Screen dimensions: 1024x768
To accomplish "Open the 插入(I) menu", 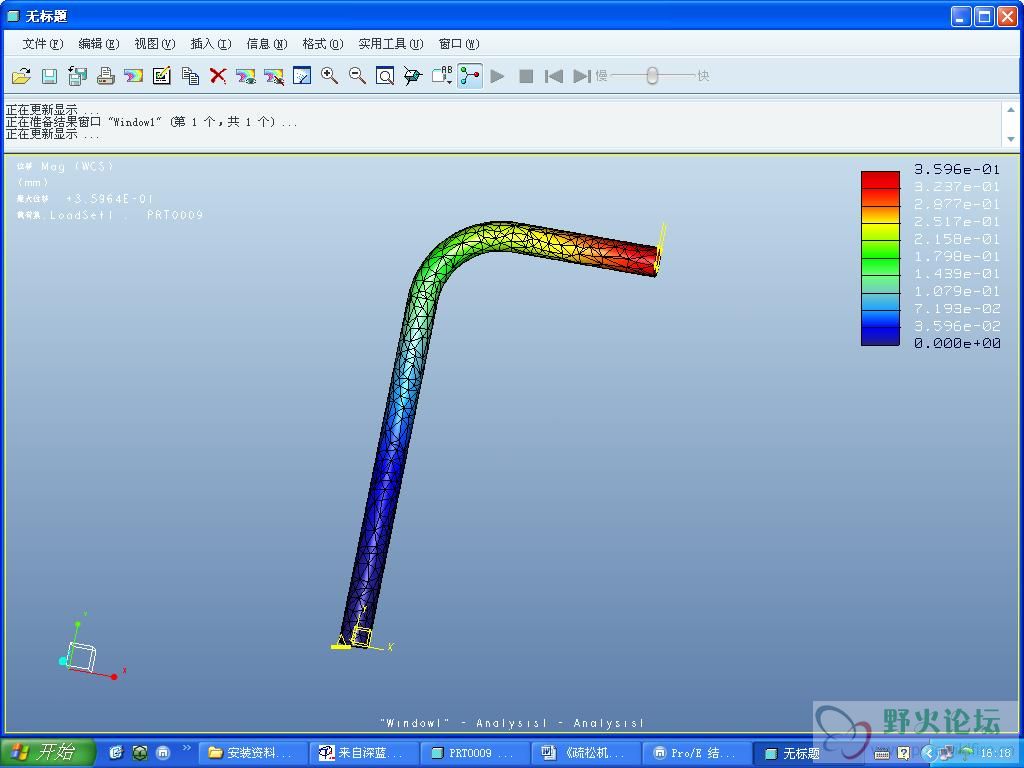I will [x=211, y=44].
